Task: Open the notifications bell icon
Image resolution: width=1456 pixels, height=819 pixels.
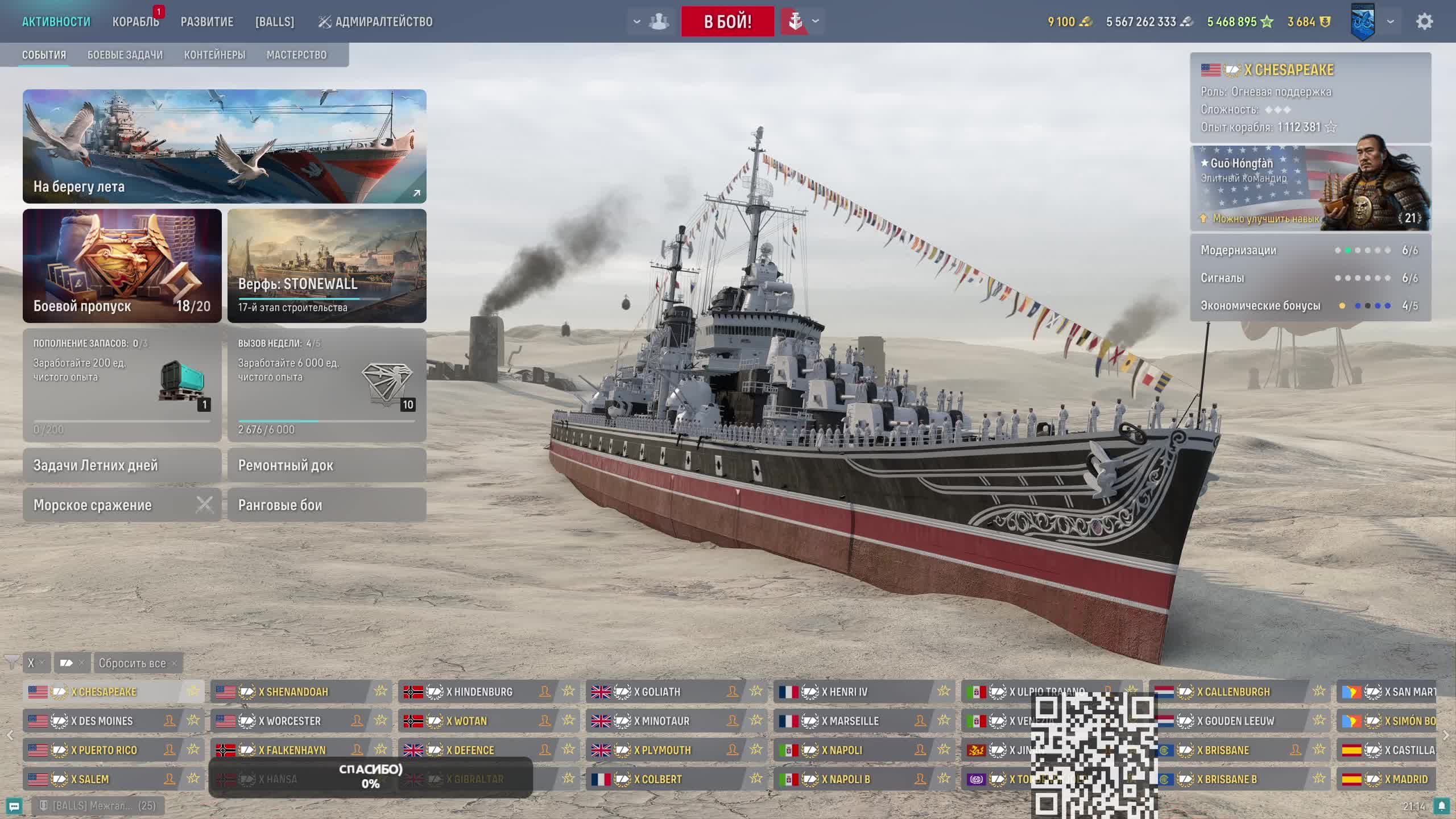Action: click(x=1441, y=806)
